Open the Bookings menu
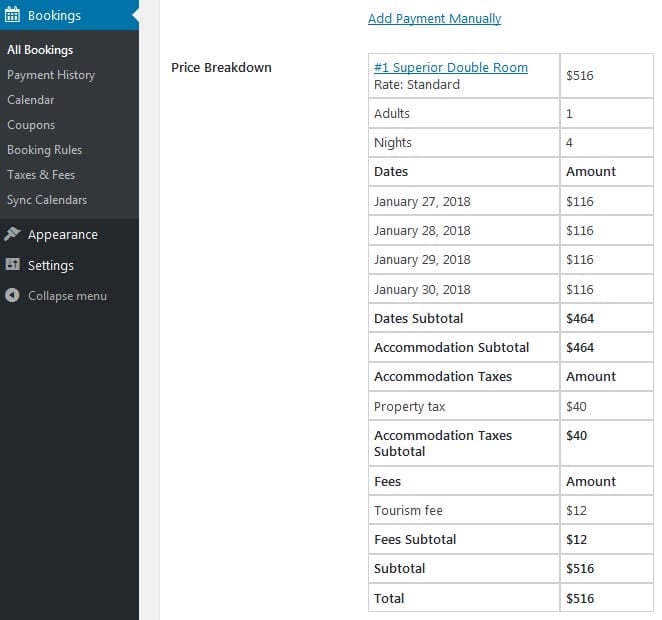This screenshot has height=620, width=662. coord(54,16)
